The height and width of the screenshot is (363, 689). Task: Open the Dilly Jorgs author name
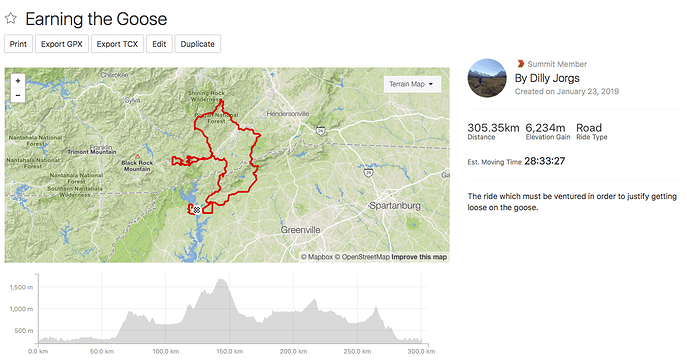tap(547, 78)
